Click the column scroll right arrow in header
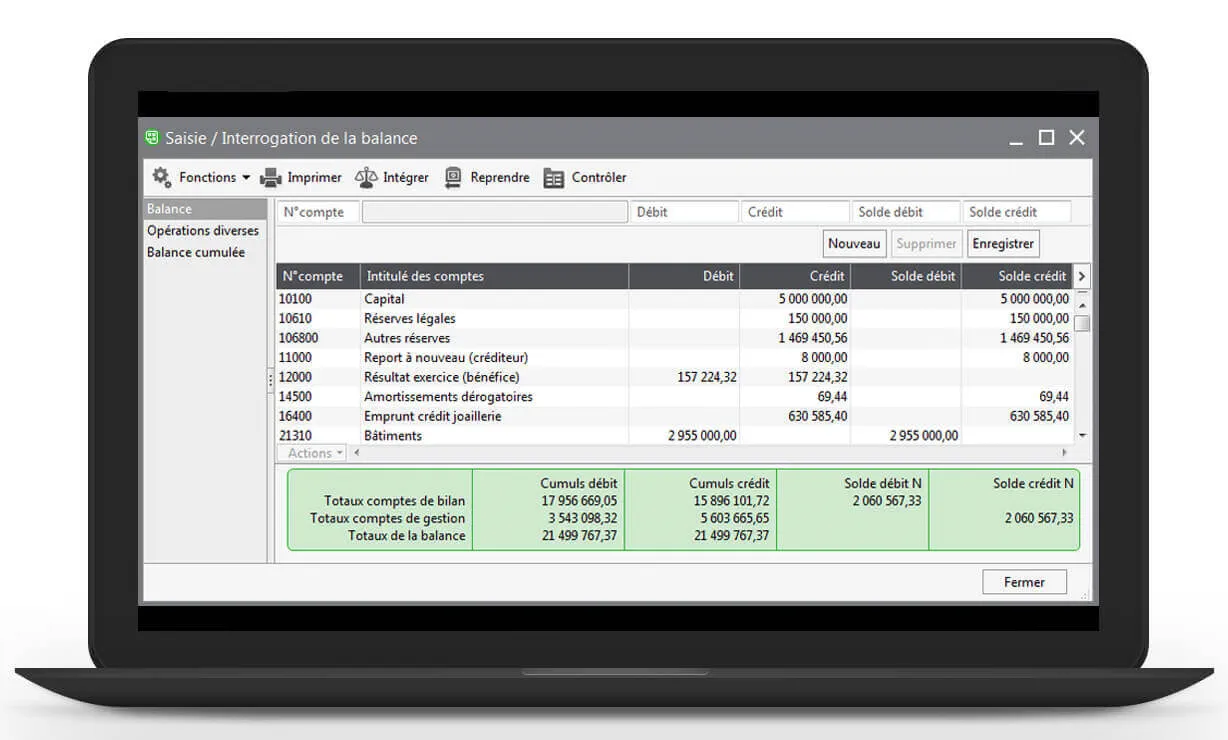1228x740 pixels. click(x=1081, y=276)
